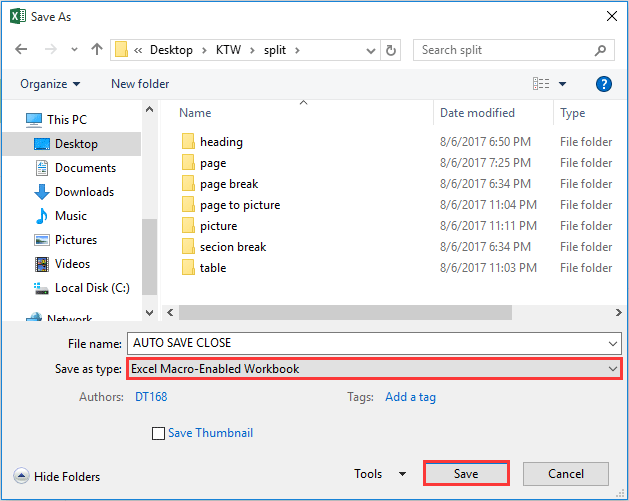Sort files by Date modified column

[x=477, y=113]
